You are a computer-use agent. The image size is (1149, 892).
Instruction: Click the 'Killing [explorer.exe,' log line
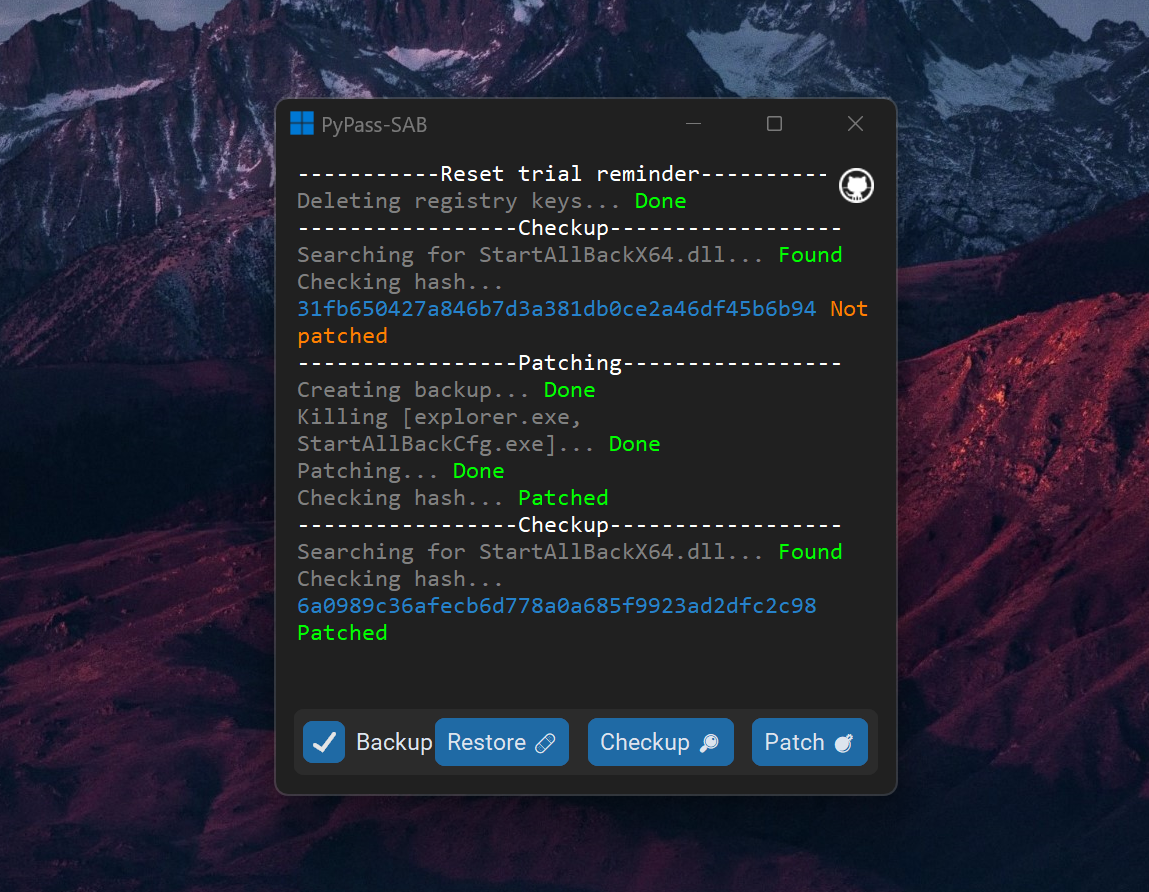[439, 417]
